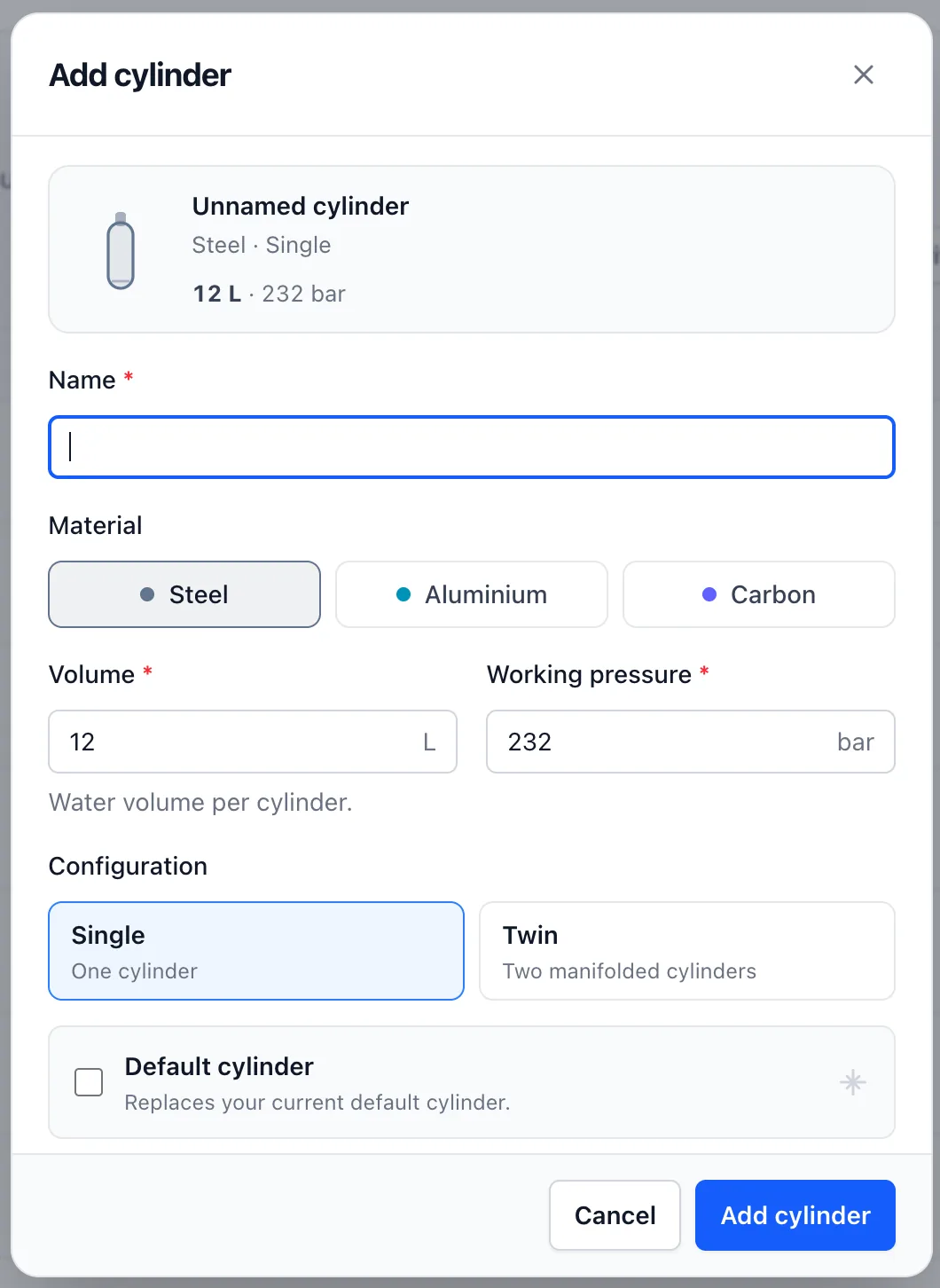This screenshot has height=1288, width=940.
Task: Click the 'Material' section label
Action: (96, 525)
